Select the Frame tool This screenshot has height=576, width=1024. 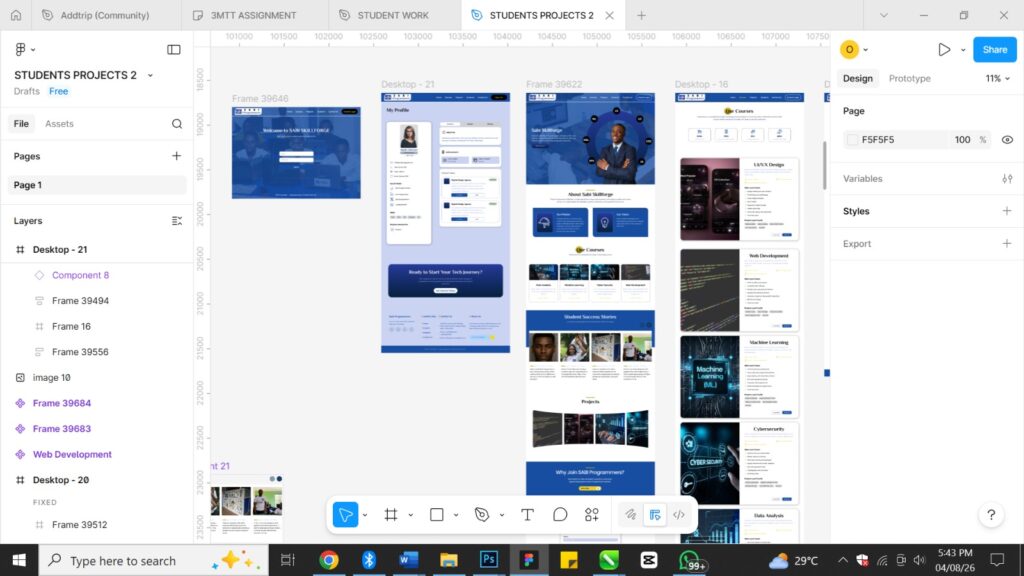pos(391,515)
